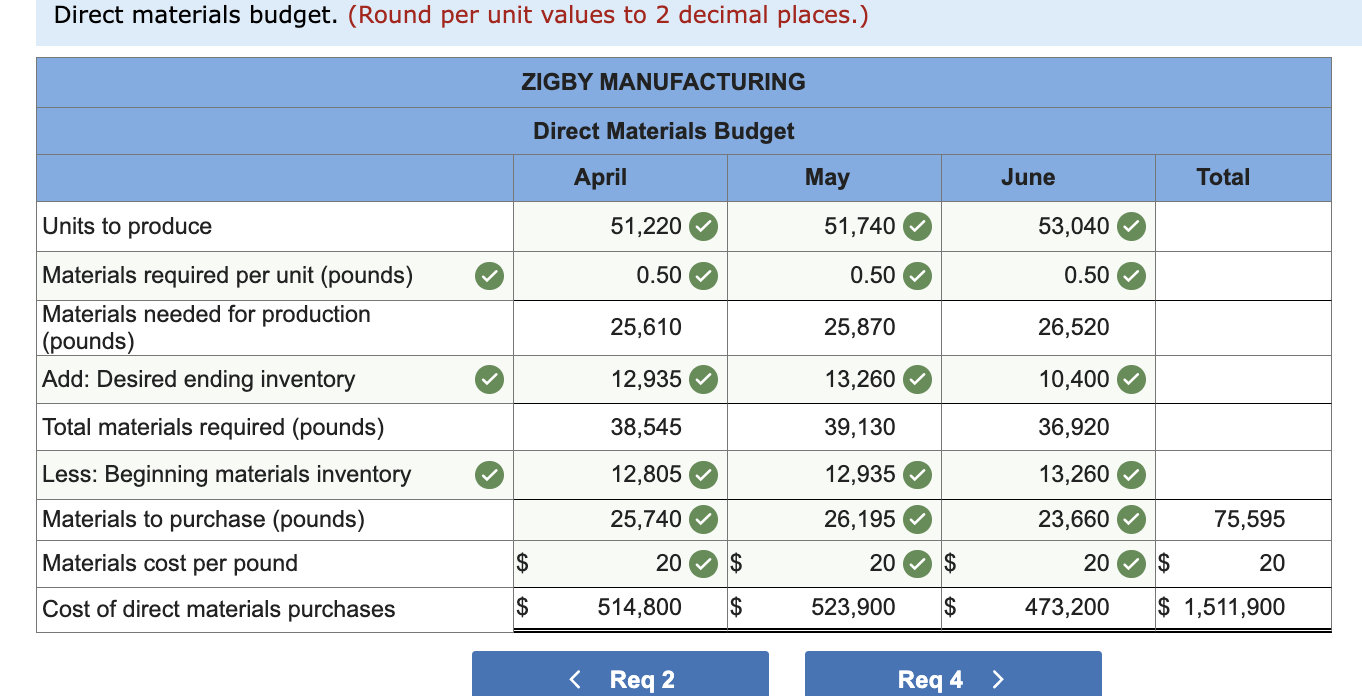1362x696 pixels.
Task: Click June materials needed value 26,520
Action: [x=1073, y=327]
